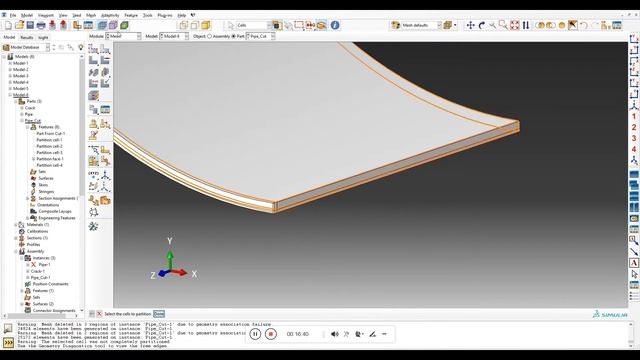Show the message area icon
The width and height of the screenshot is (640, 360).
click(x=8, y=329)
